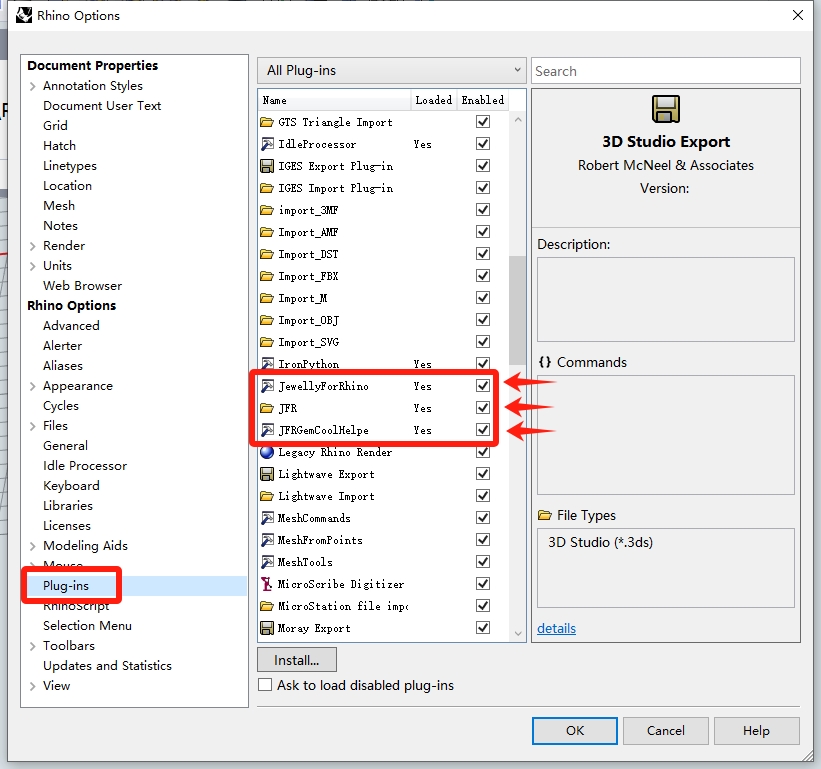This screenshot has height=769, width=821.
Task: Click the IGES Import Plug-in folder icon
Action: click(x=267, y=188)
